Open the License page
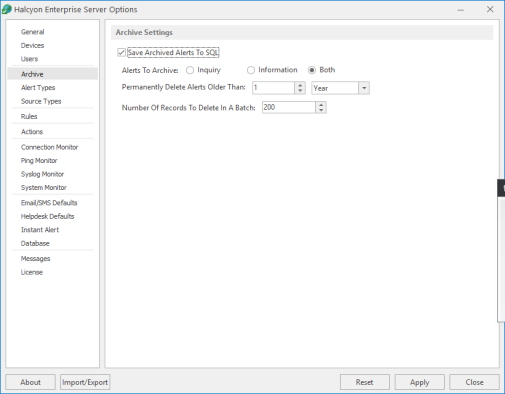This screenshot has height=394, width=505. click(32, 272)
